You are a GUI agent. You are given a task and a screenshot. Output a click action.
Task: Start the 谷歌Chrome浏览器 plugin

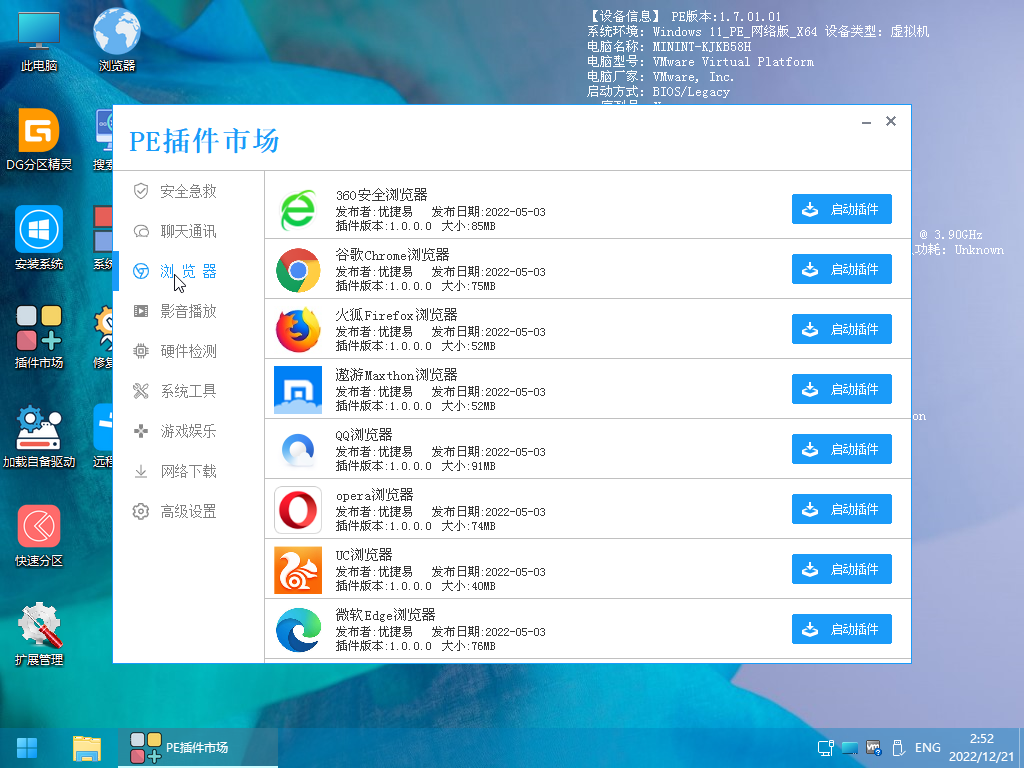(842, 269)
